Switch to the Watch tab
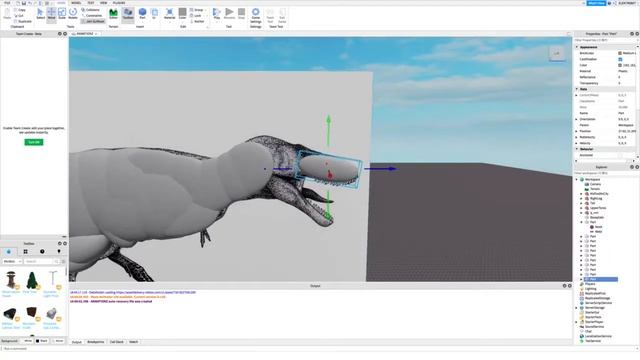Image resolution: width=640 pixels, height=360 pixels. click(133, 342)
